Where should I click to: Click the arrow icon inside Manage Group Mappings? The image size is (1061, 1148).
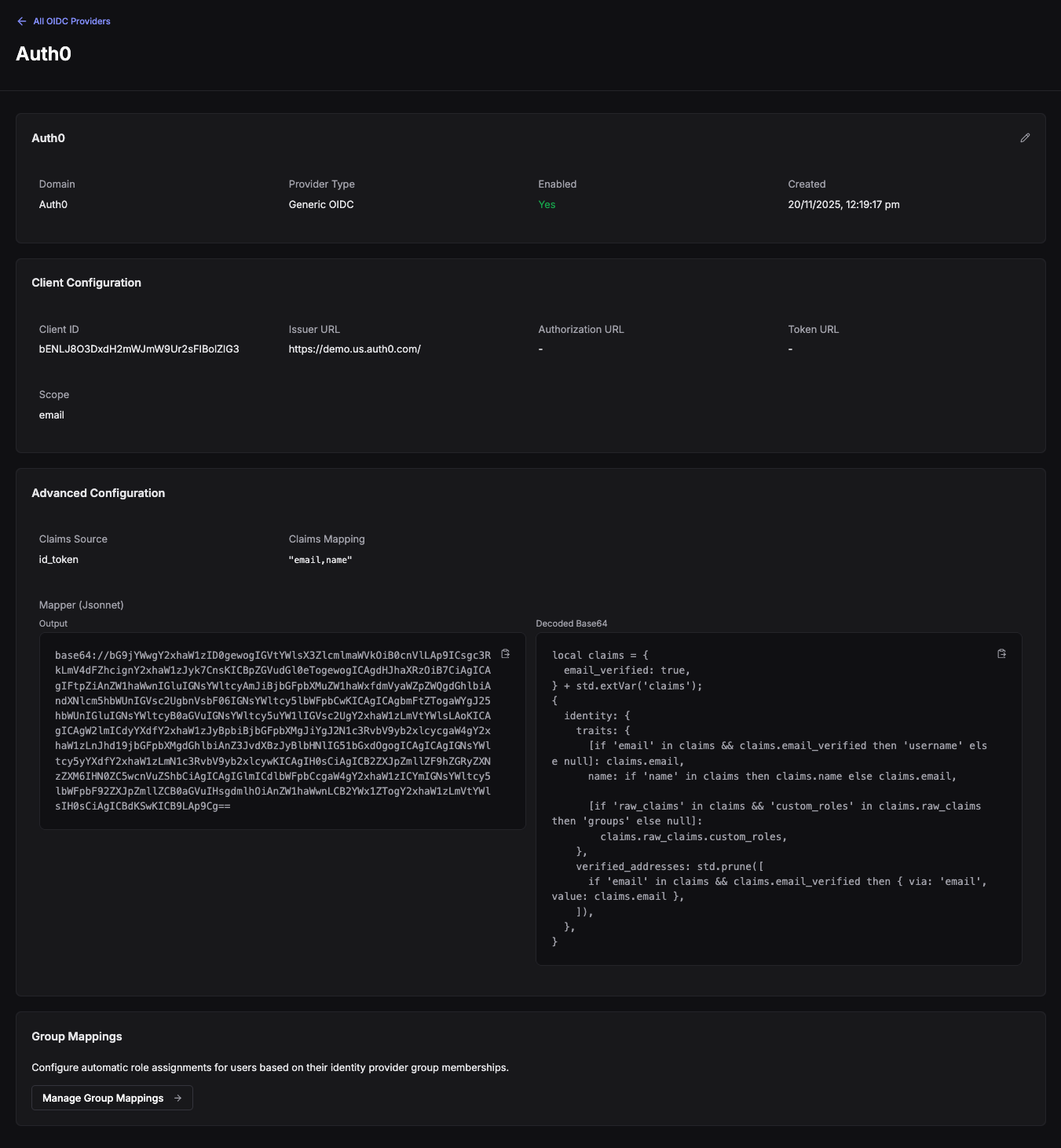coord(178,1097)
